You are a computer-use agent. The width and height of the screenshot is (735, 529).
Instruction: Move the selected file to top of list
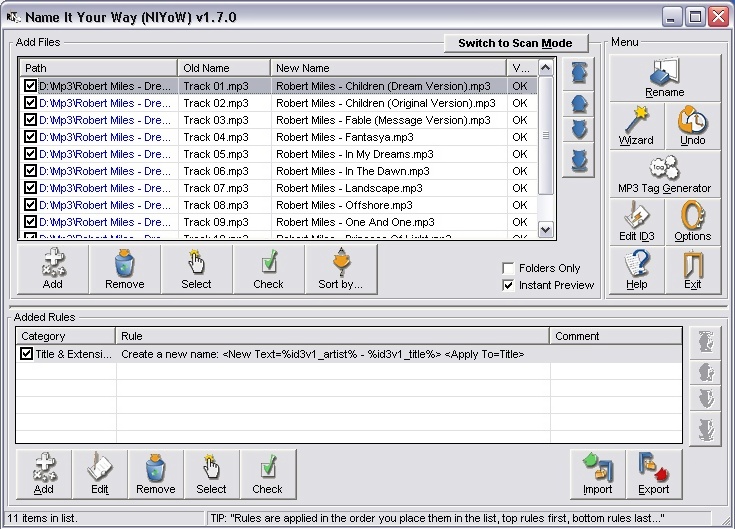[581, 73]
